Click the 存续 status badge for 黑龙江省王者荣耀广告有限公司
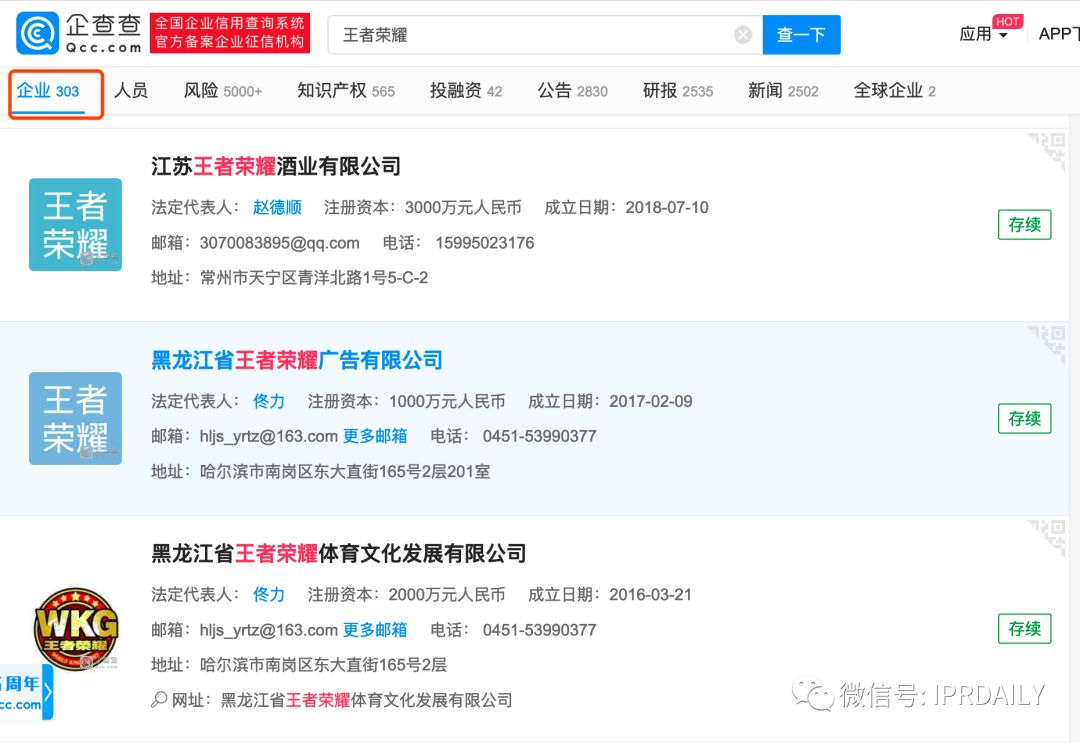Viewport: 1080px width, 743px height. [x=1024, y=418]
